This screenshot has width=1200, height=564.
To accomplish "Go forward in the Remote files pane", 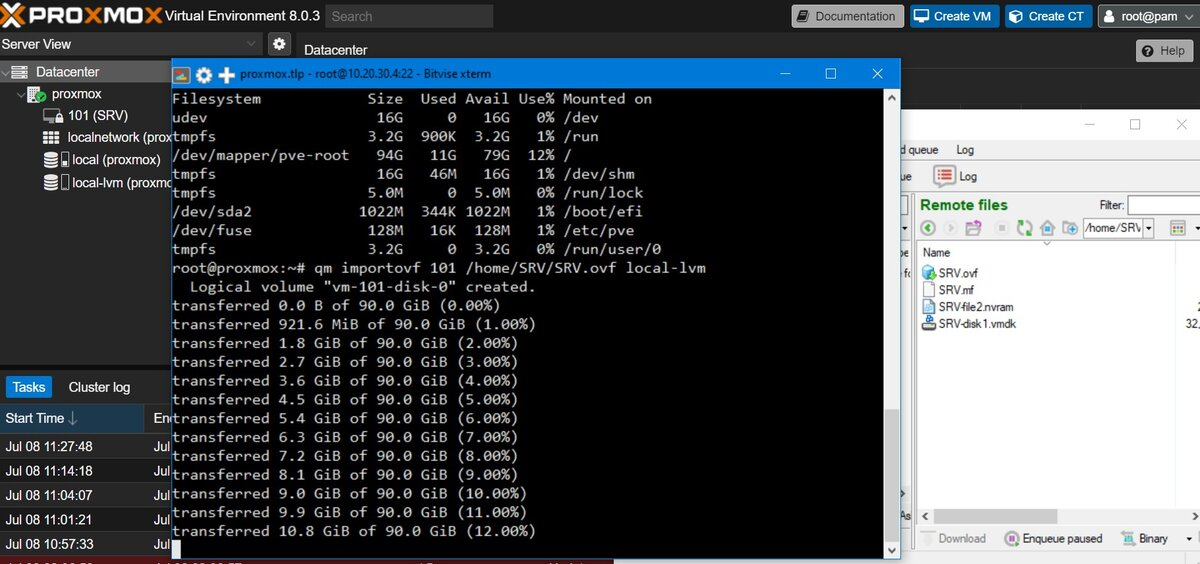I will click(x=951, y=228).
